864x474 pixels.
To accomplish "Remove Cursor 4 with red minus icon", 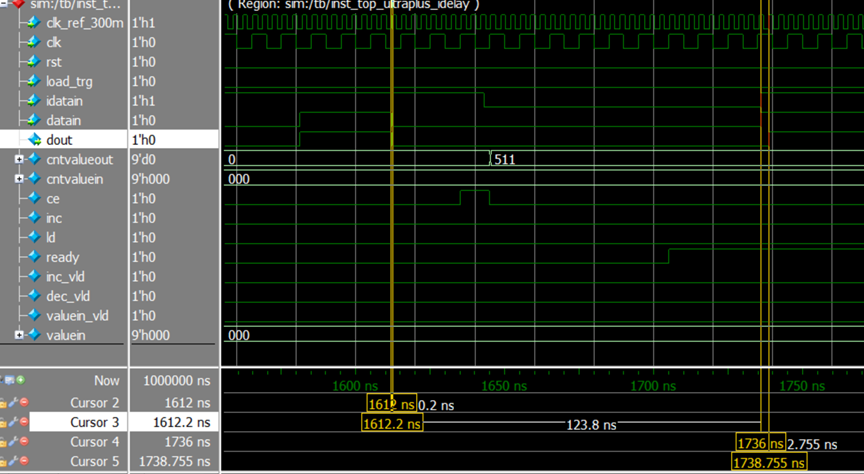I will click(x=24, y=442).
